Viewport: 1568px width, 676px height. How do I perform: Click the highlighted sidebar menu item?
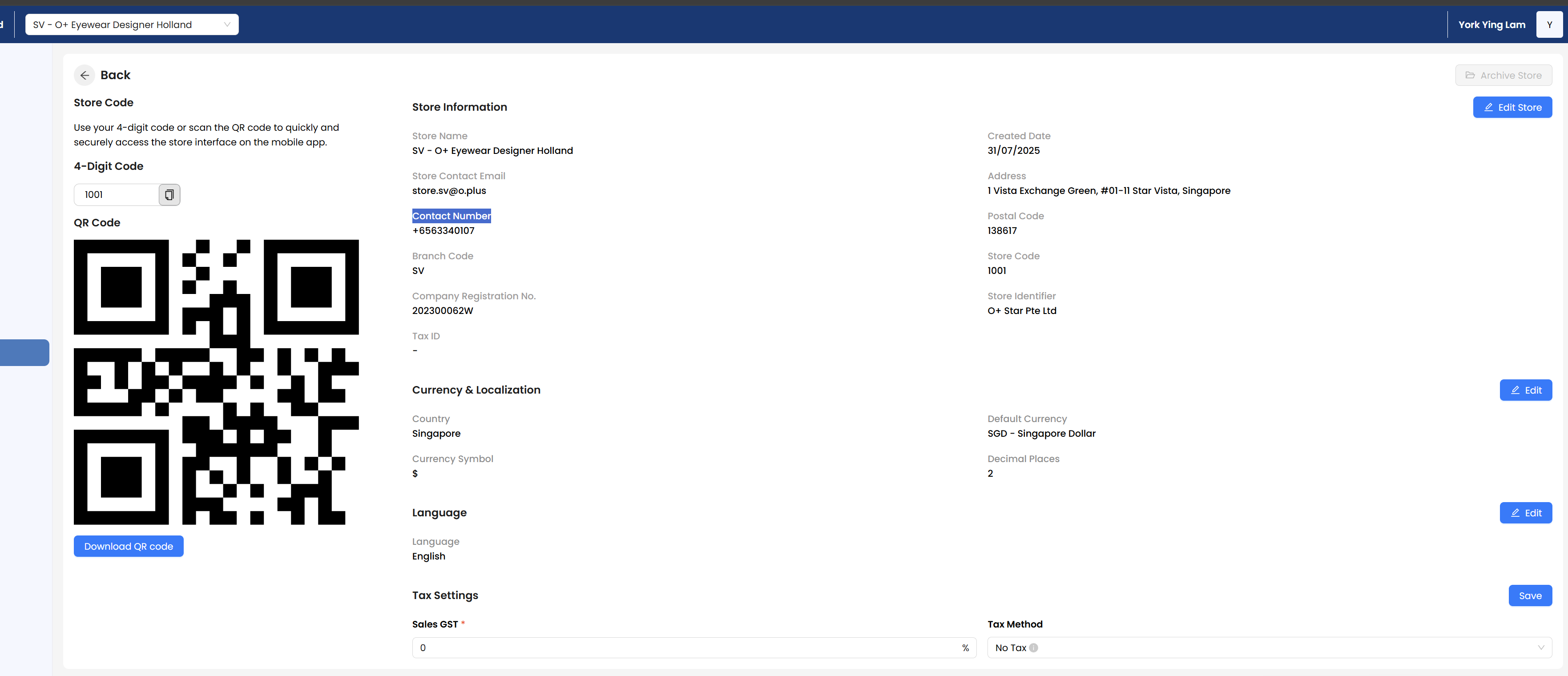[24, 353]
